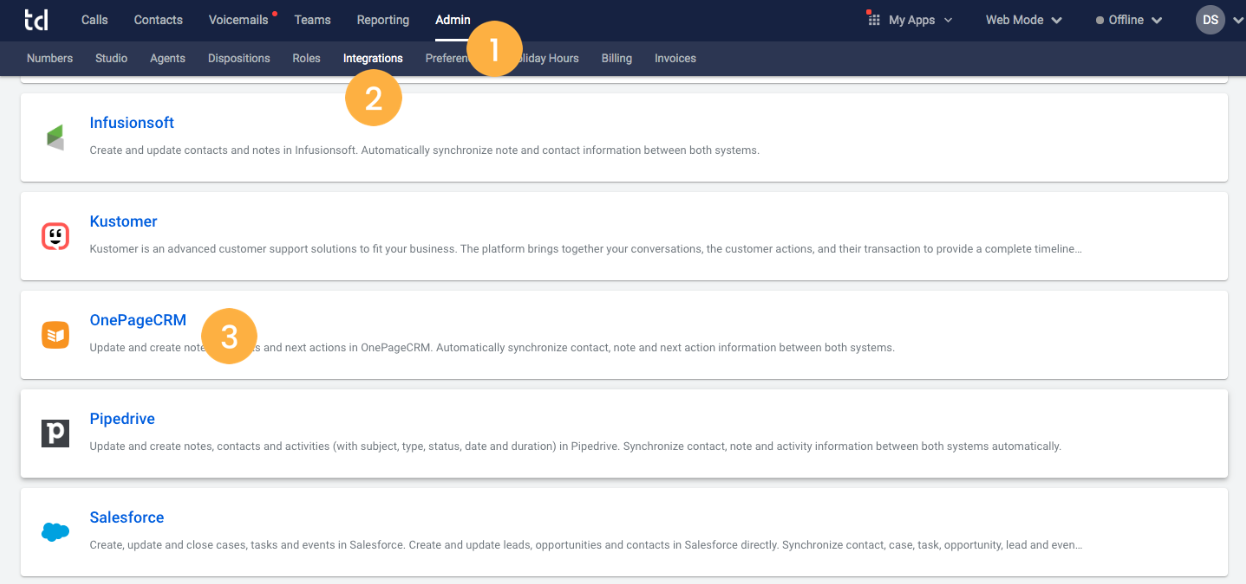Click the Kustomer description text
The width and height of the screenshot is (1246, 584).
(586, 249)
